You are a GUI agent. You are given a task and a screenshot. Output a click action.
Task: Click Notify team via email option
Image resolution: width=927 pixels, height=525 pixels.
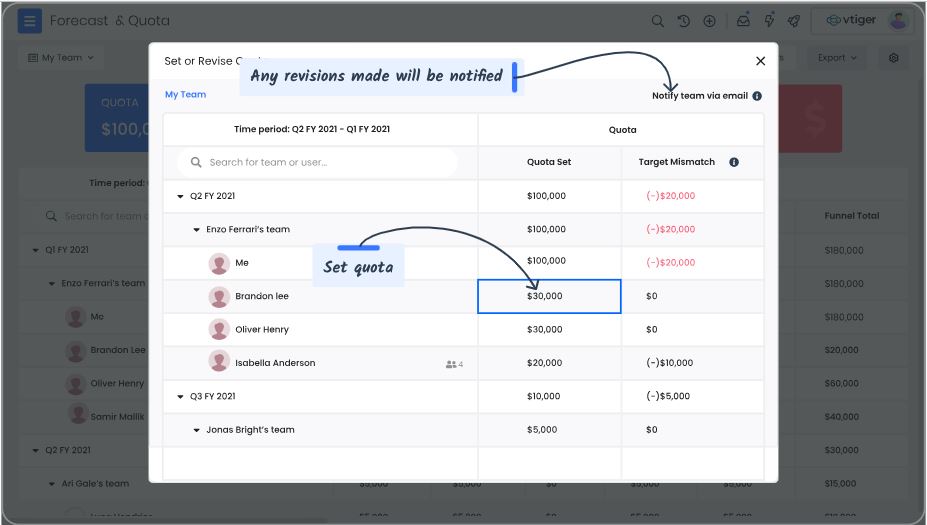[x=700, y=96]
